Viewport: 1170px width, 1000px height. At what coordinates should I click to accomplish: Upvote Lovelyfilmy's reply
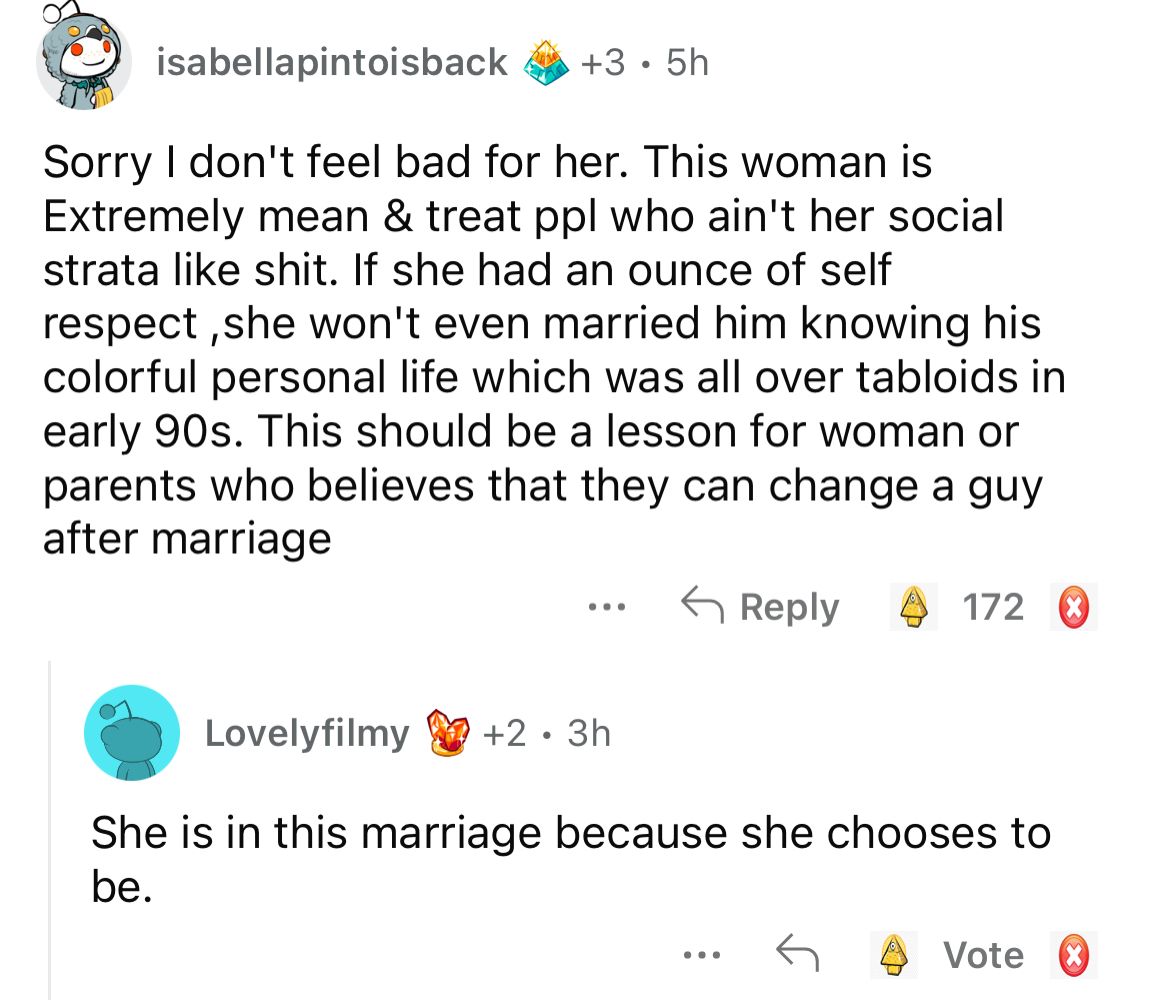893,955
